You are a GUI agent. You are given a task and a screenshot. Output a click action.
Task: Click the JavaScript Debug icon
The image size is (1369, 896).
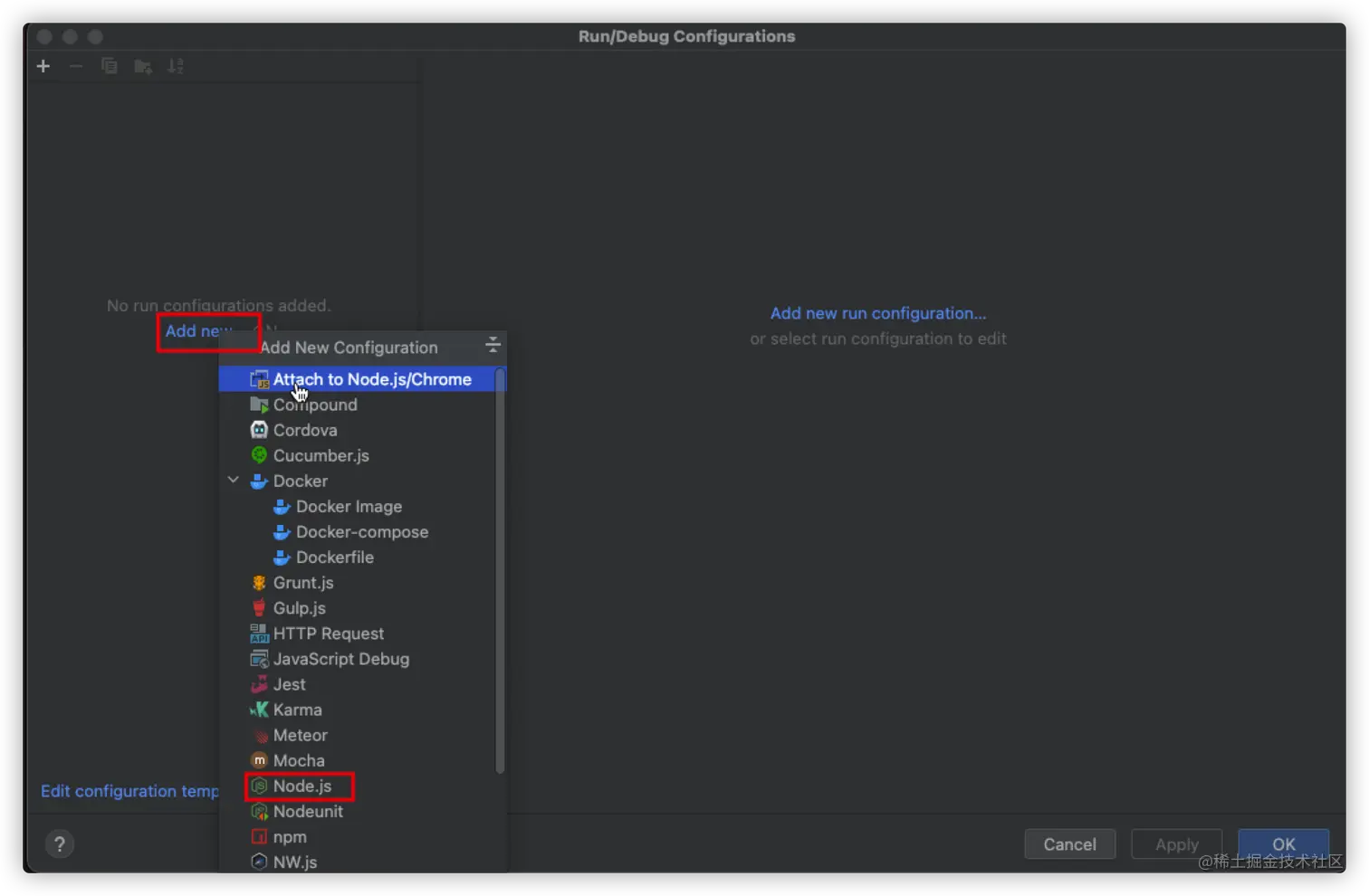click(x=260, y=659)
